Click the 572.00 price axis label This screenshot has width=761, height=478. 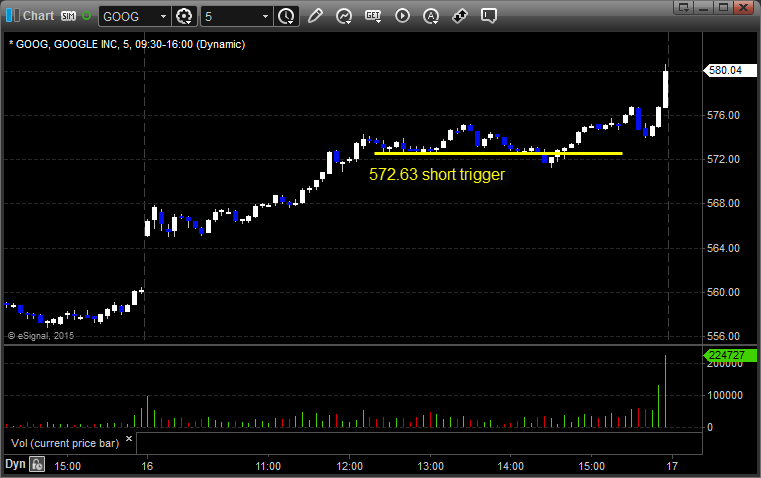click(723, 159)
